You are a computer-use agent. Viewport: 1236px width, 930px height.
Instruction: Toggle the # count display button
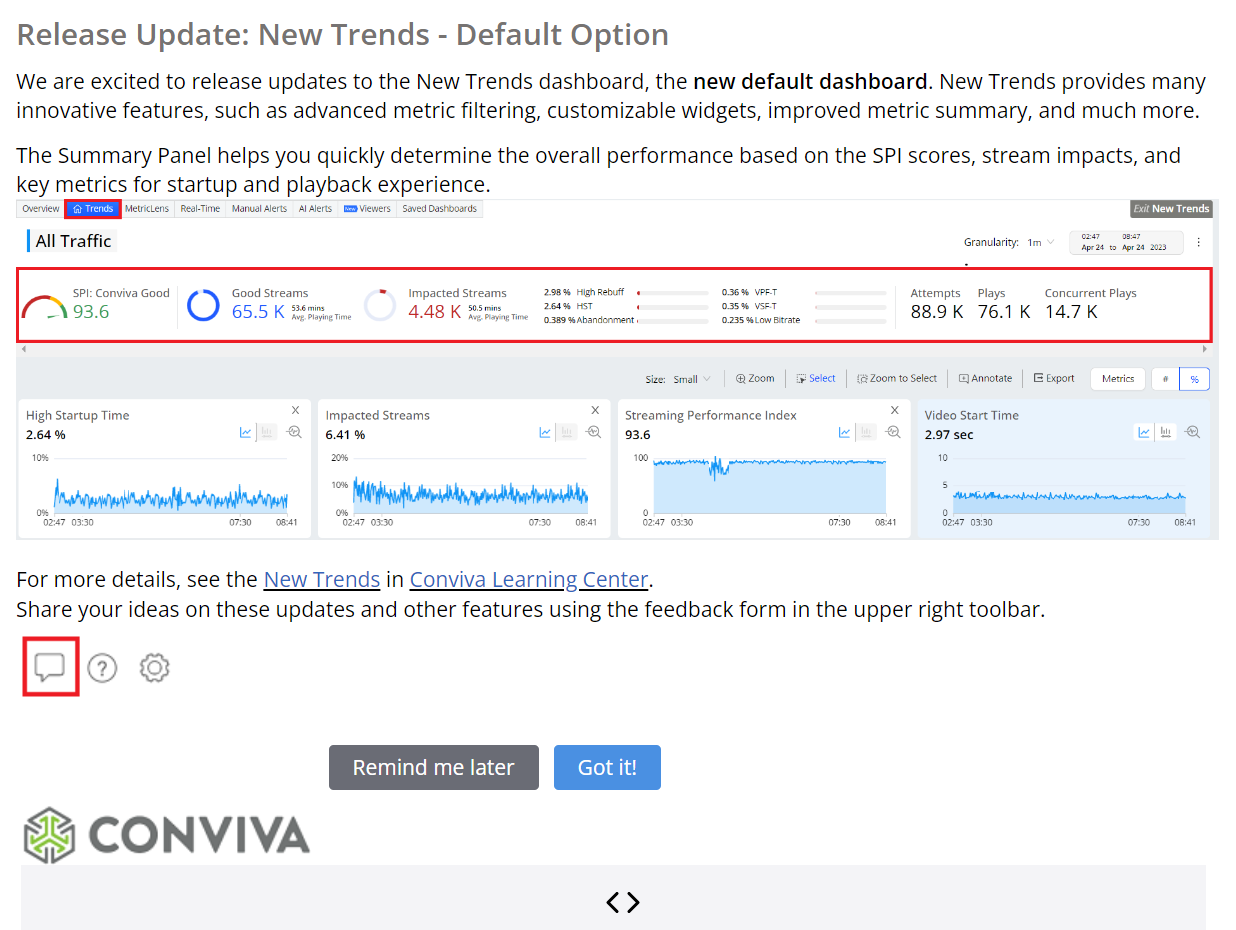tap(1165, 379)
